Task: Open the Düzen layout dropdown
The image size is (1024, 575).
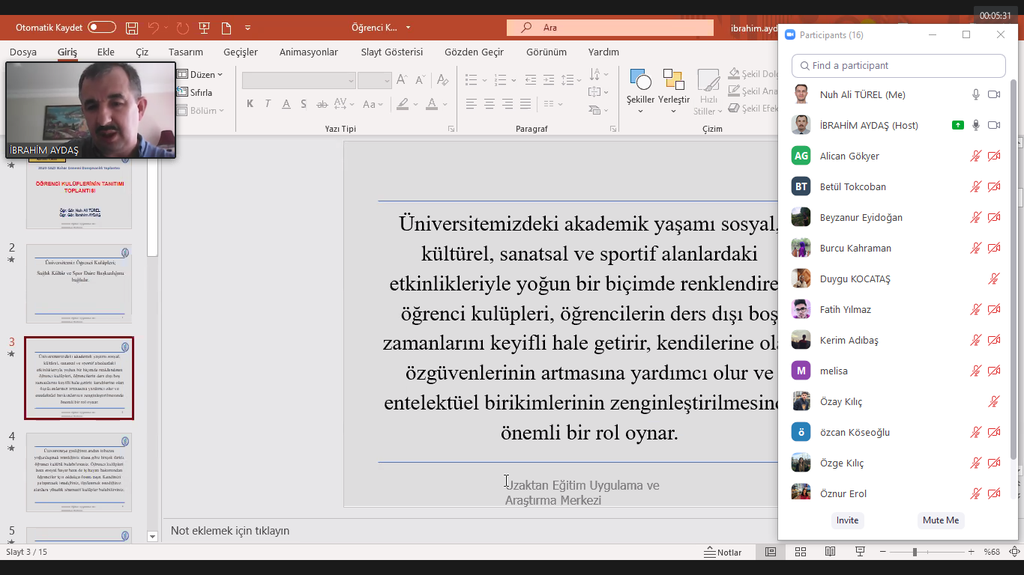Action: click(x=200, y=74)
